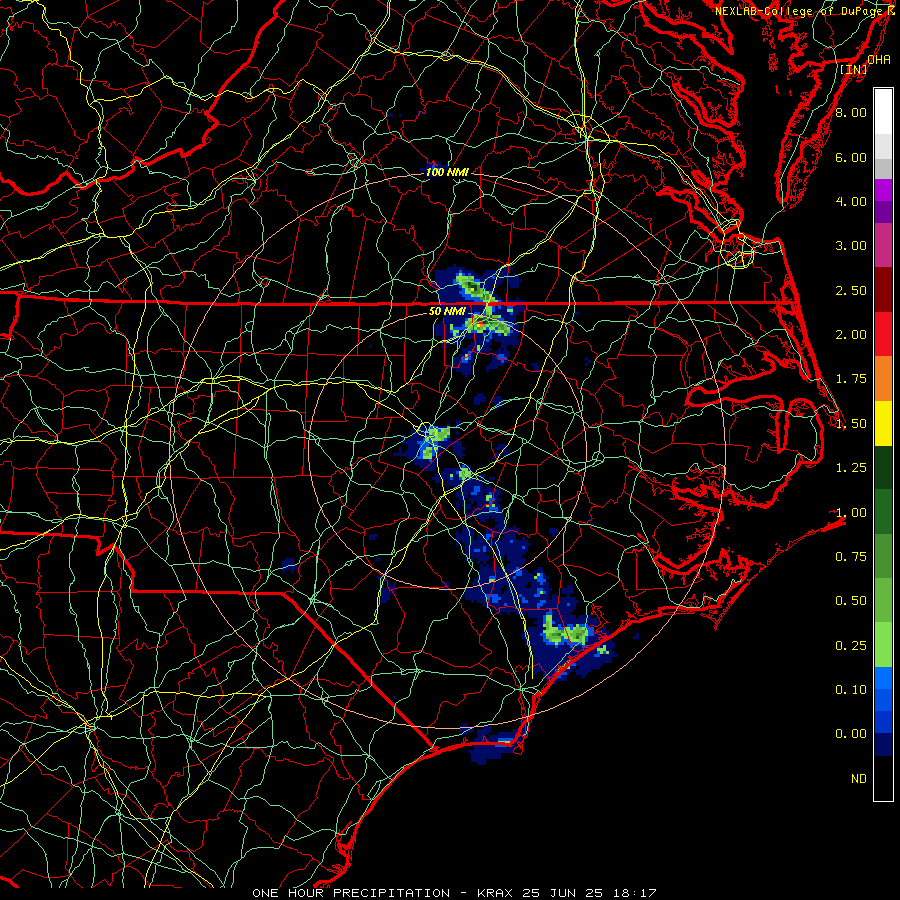Viewport: 900px width, 900px height.
Task: Click the 0.75 legend value label
Action: point(851,557)
